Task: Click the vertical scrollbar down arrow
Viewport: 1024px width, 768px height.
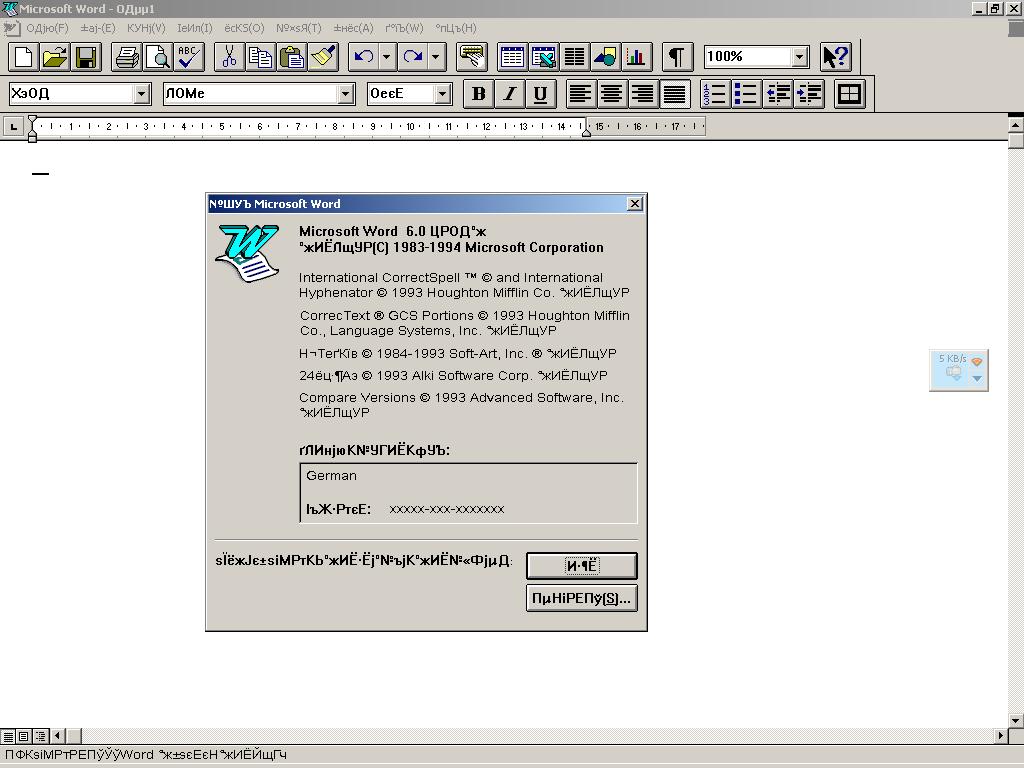Action: (1016, 720)
